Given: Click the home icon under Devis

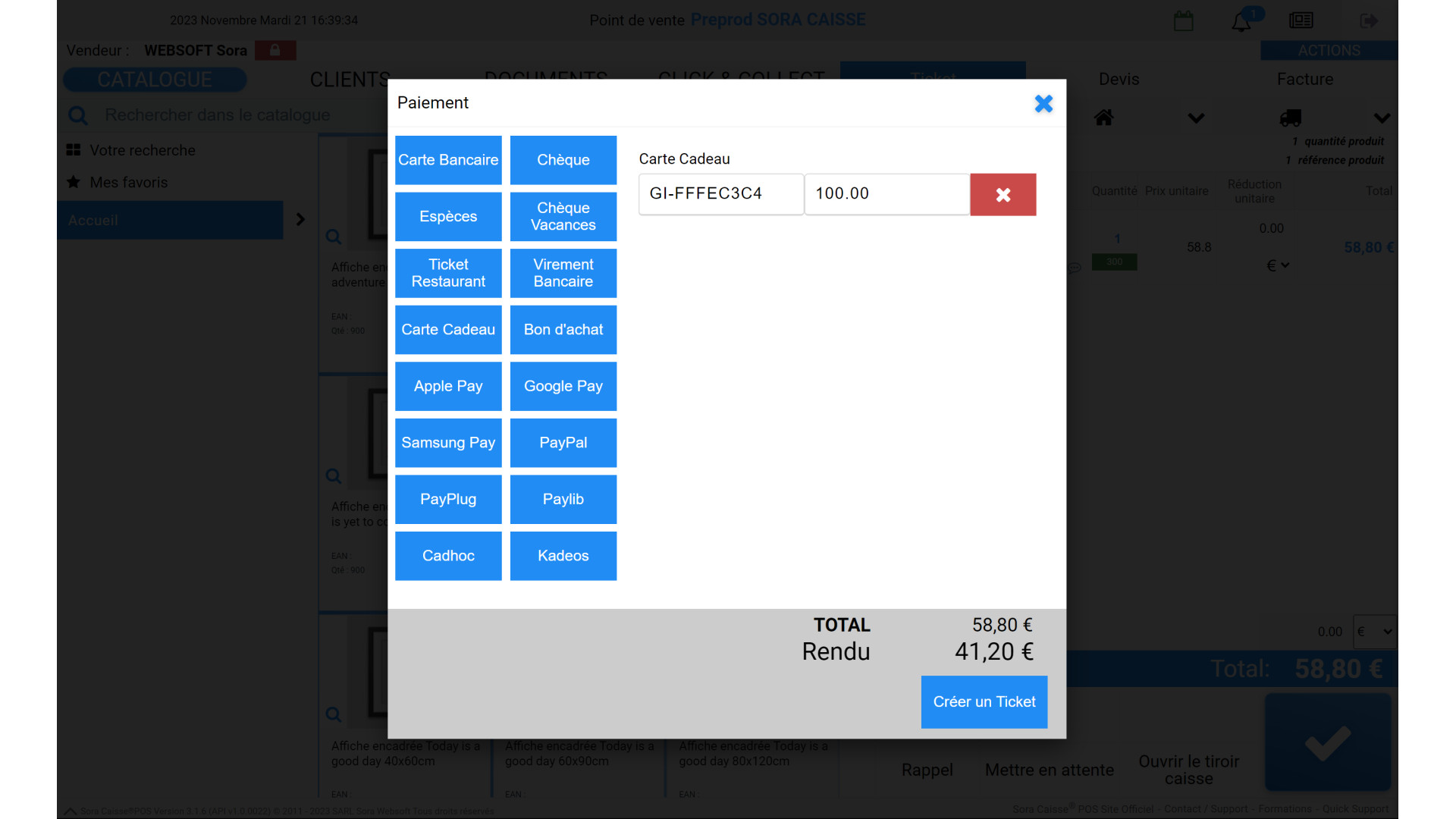Looking at the screenshot, I should point(1103,118).
